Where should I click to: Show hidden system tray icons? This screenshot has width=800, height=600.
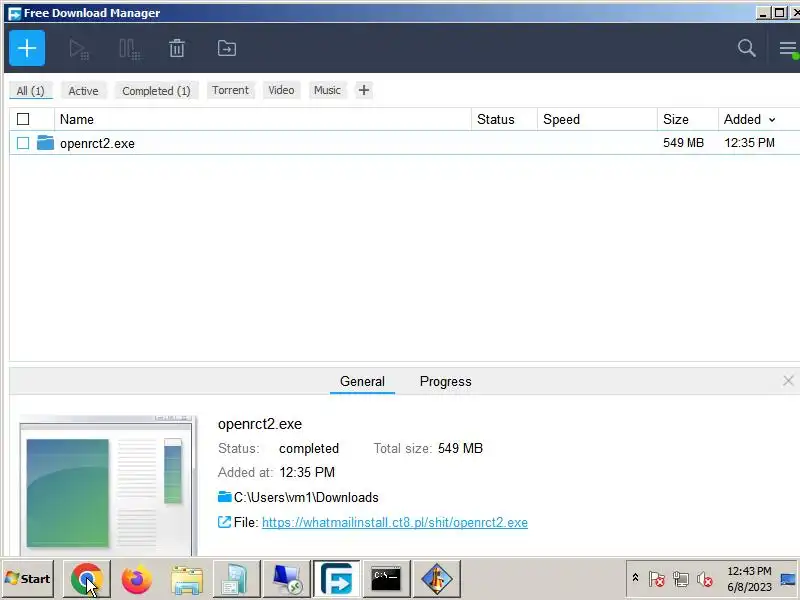coord(635,578)
